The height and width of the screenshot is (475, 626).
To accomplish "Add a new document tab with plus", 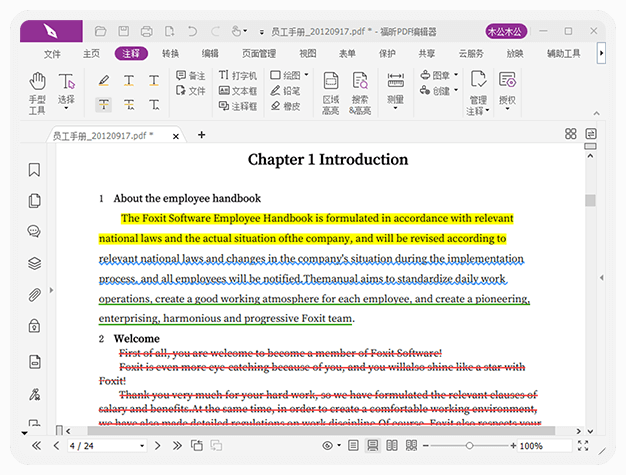I will click(x=202, y=135).
